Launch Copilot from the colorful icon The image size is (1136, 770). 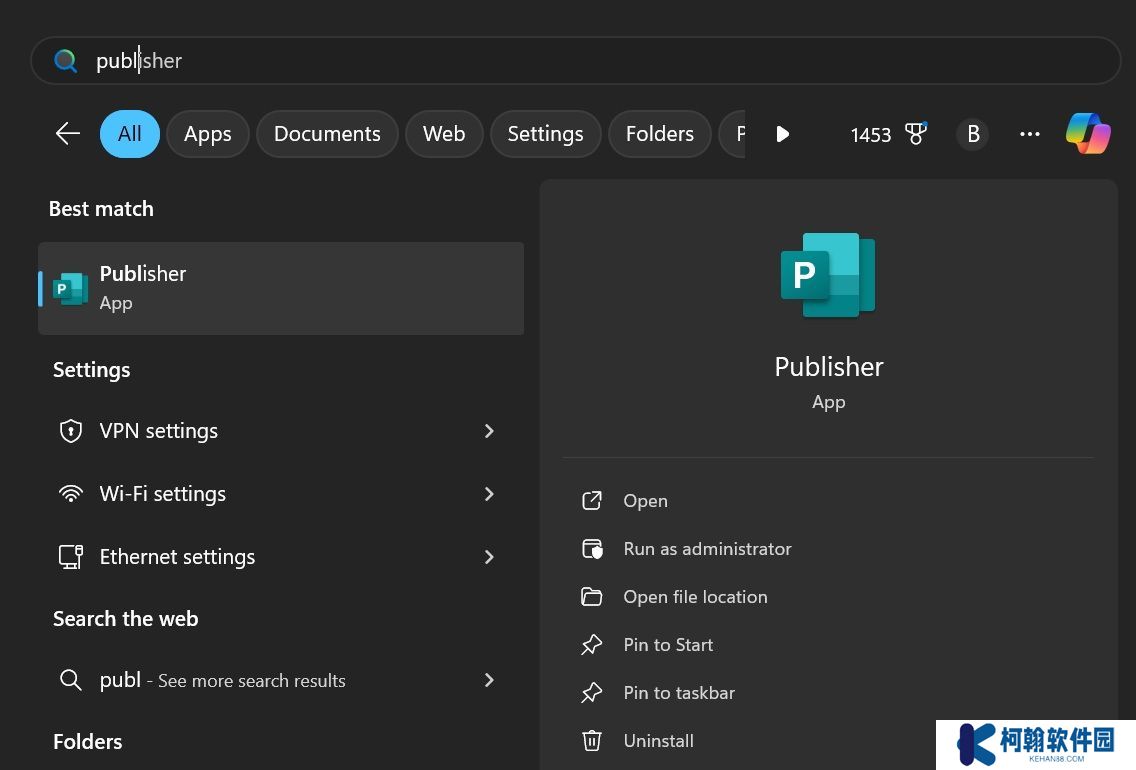[x=1087, y=133]
